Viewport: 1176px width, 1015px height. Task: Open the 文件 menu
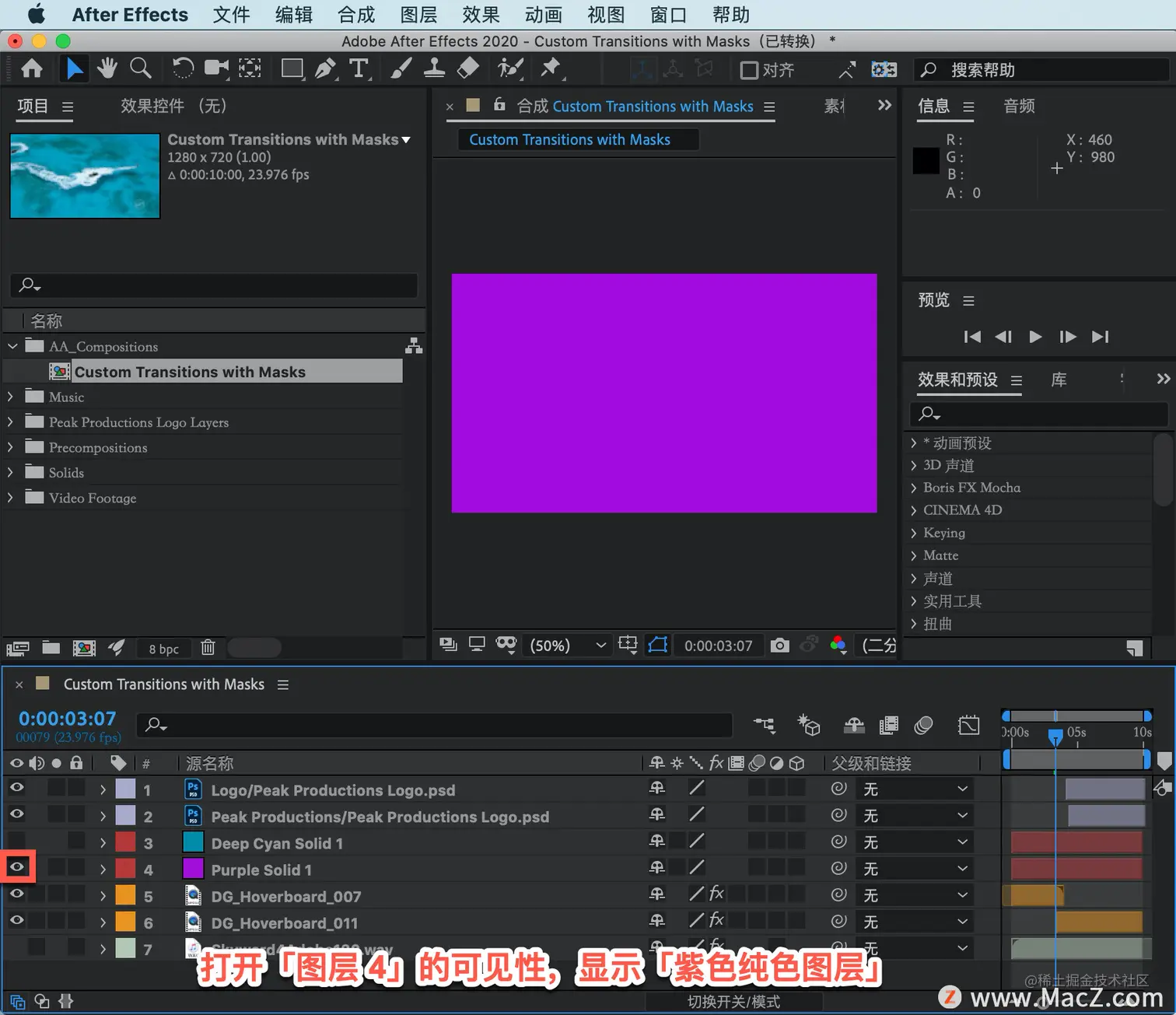[231, 15]
